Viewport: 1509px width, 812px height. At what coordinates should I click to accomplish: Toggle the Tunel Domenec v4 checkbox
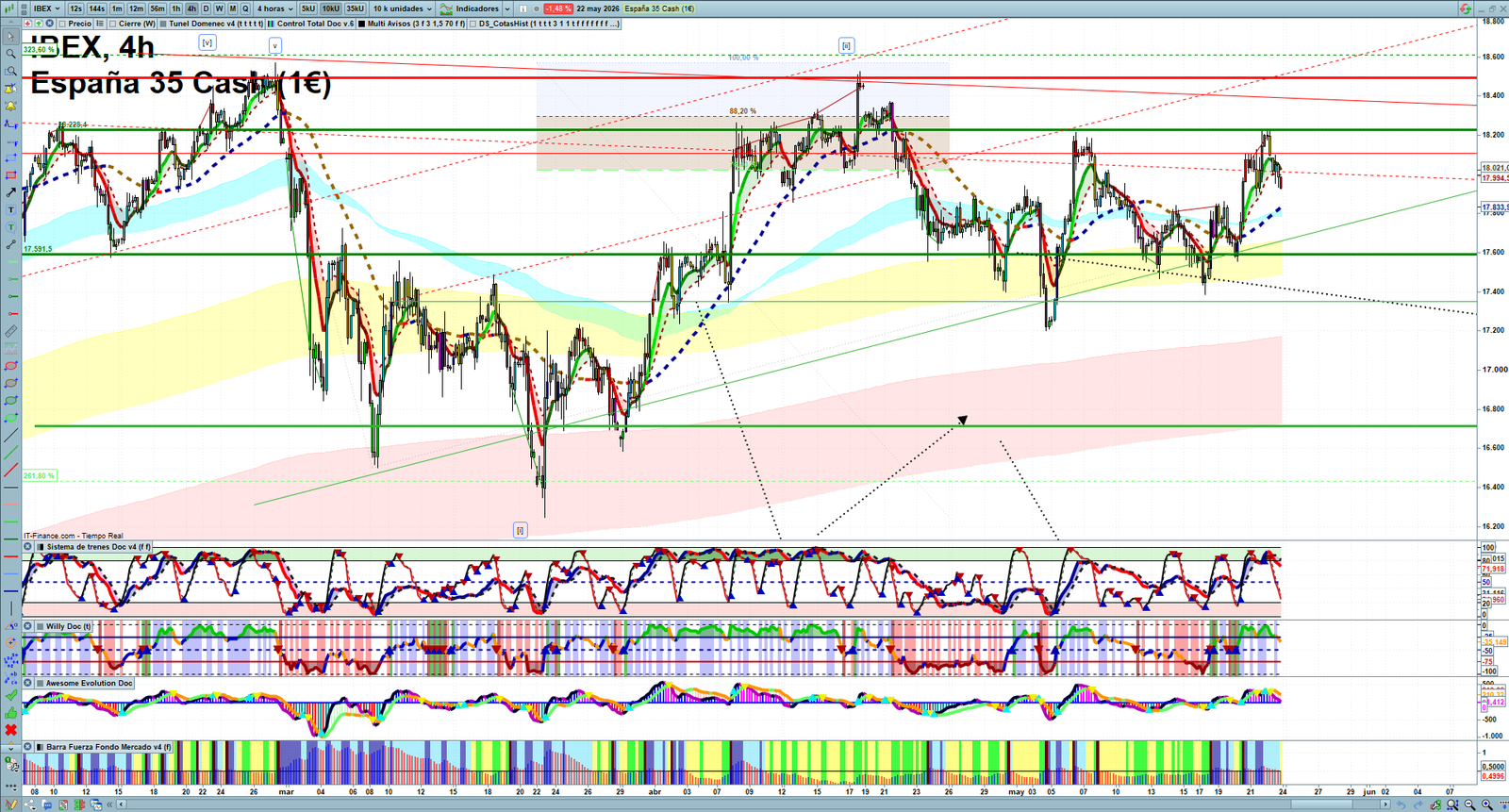click(x=163, y=24)
